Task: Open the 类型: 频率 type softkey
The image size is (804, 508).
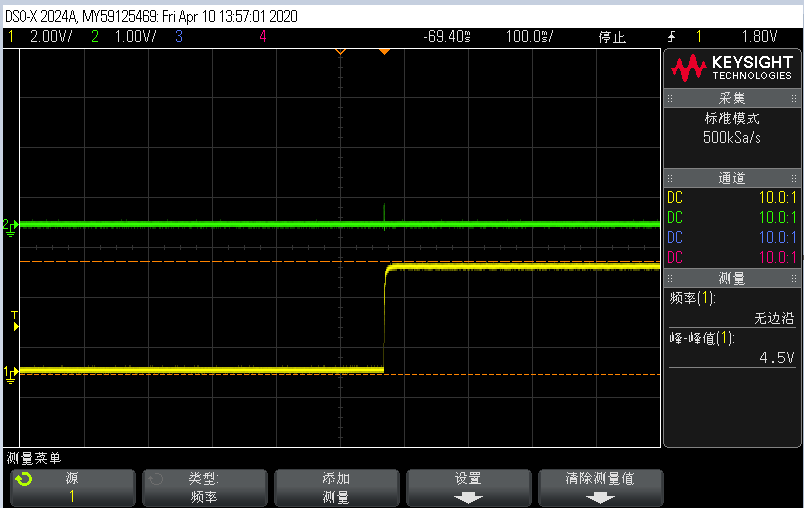Action: pyautogui.click(x=205, y=488)
